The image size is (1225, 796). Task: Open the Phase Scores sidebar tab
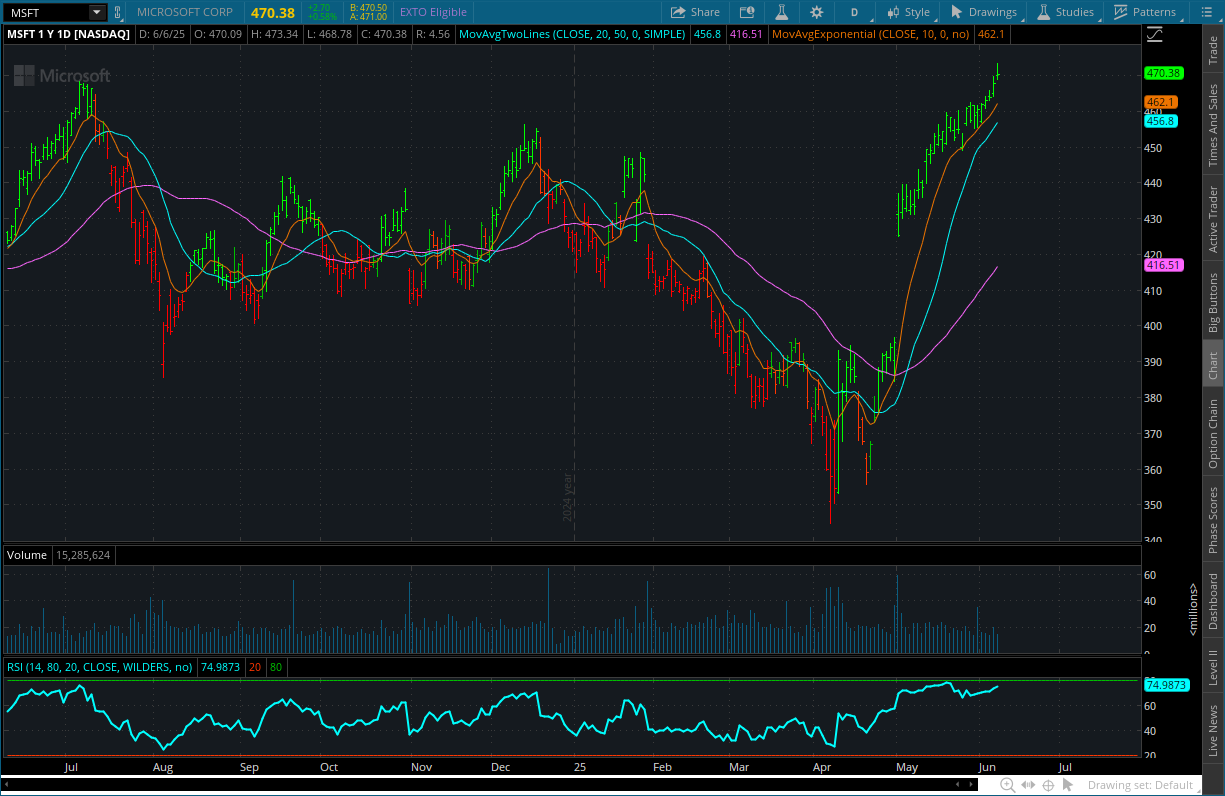pos(1213,520)
